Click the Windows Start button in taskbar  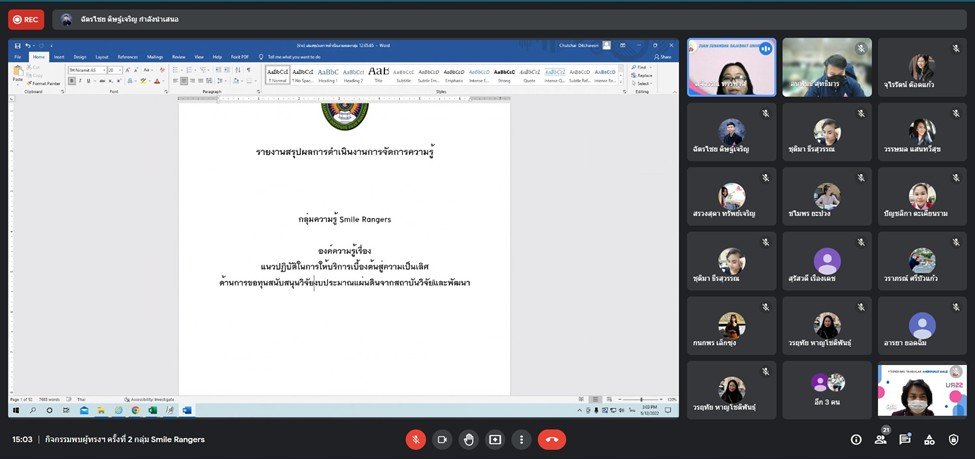click(16, 410)
